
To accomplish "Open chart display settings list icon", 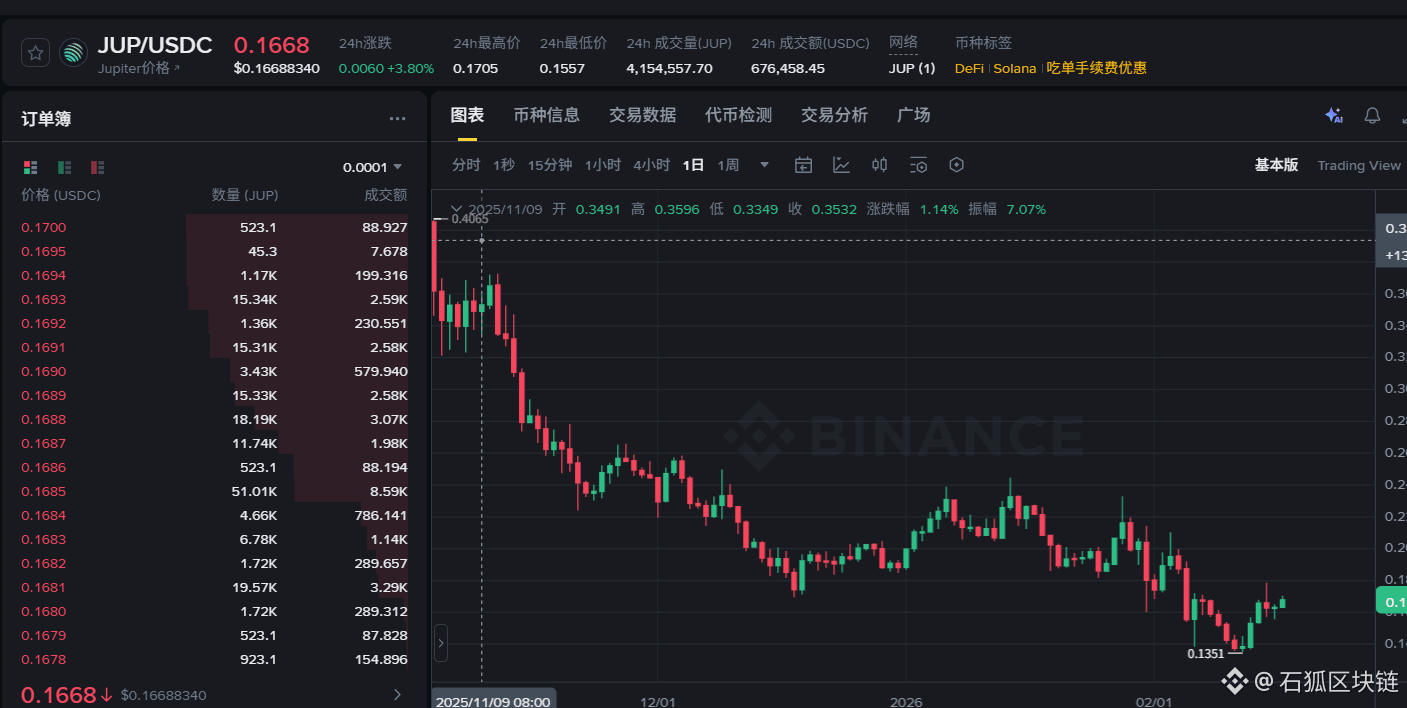I will tap(918, 165).
